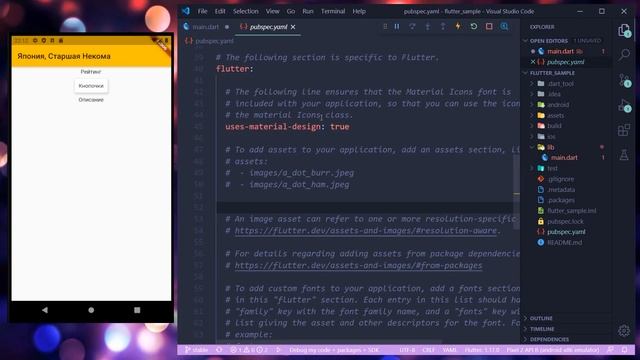Tap the Android home circle button
The width and height of the screenshot is (640, 360).
coord(91,310)
